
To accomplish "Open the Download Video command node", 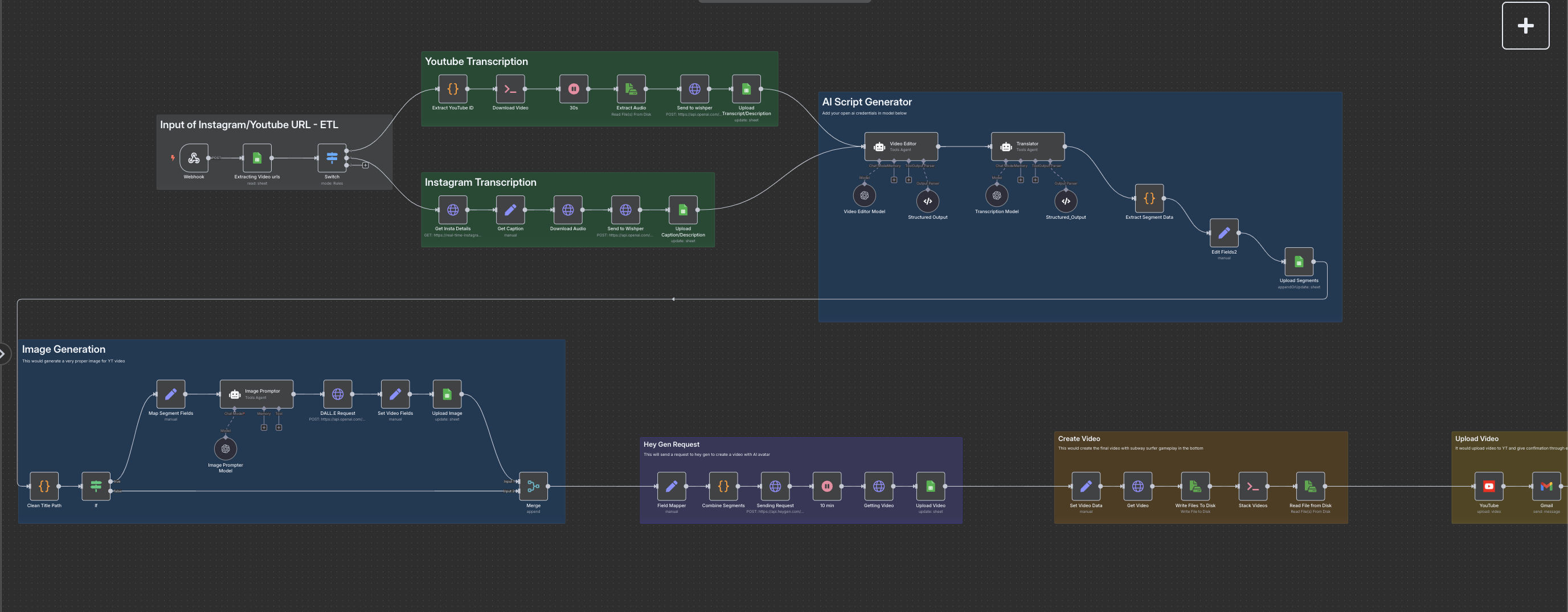I will tap(510, 89).
